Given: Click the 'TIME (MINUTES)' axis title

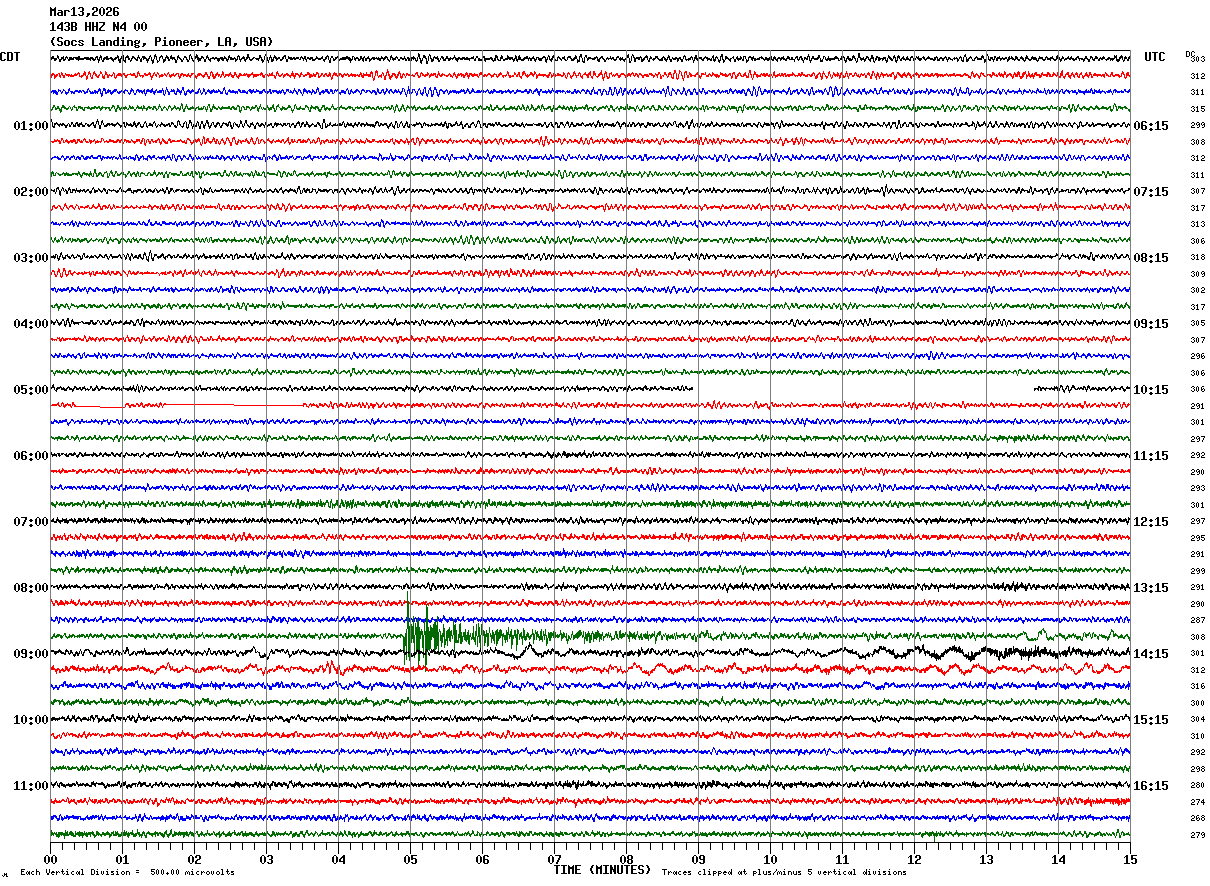Looking at the screenshot, I should [x=602, y=870].
